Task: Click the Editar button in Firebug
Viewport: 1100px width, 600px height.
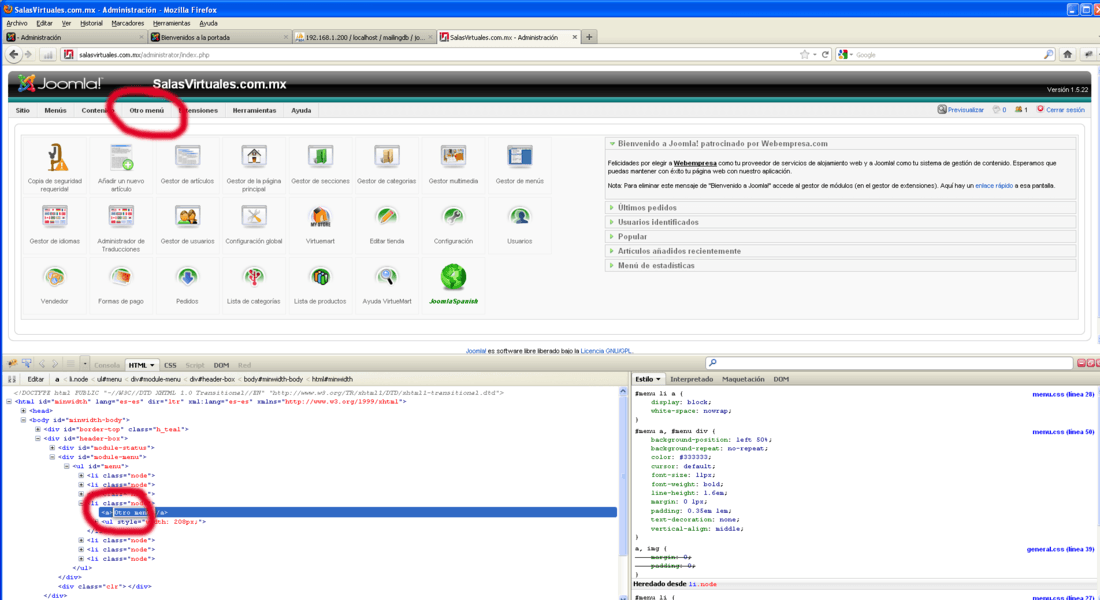Action: [35, 379]
